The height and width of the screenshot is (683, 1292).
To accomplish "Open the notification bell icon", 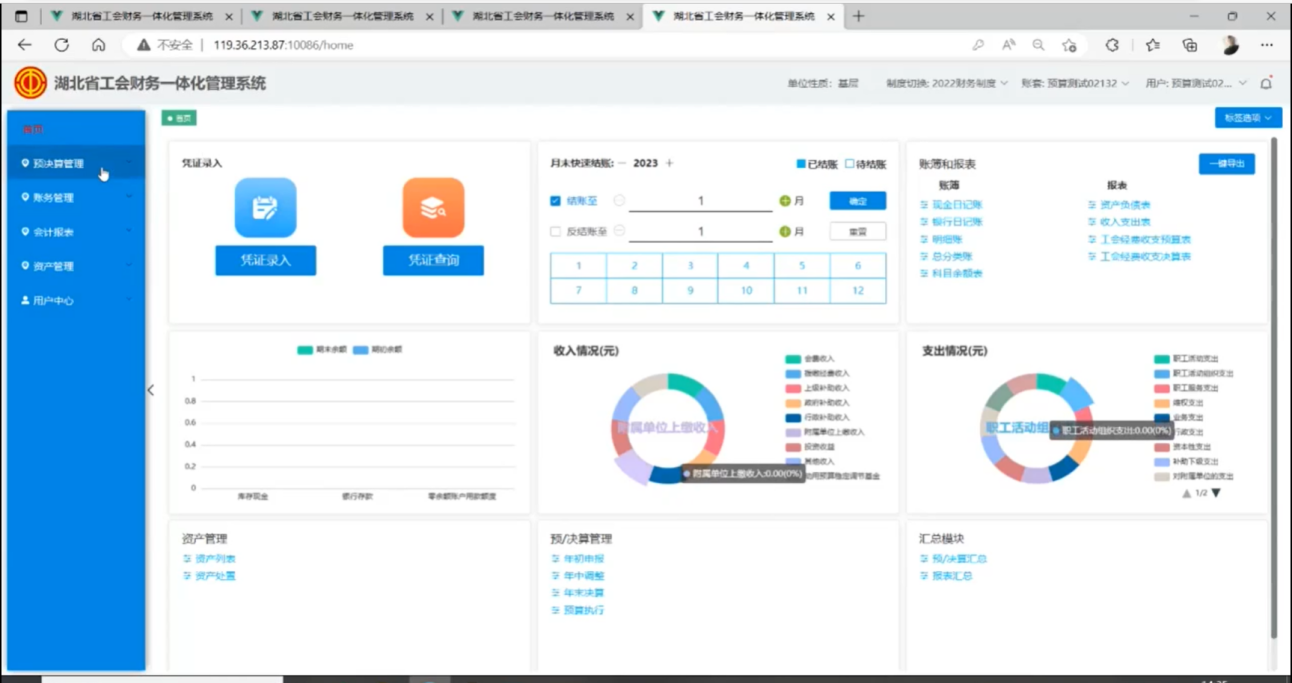I will [x=1266, y=83].
